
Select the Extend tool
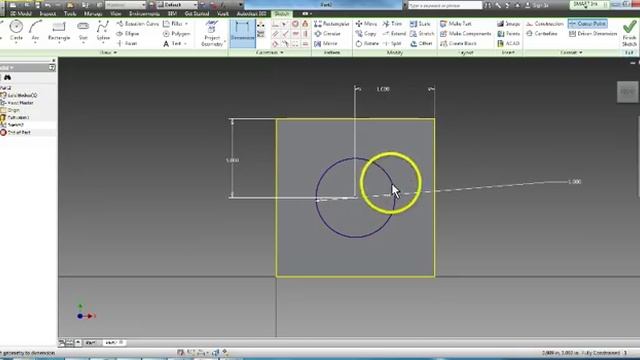click(x=394, y=33)
